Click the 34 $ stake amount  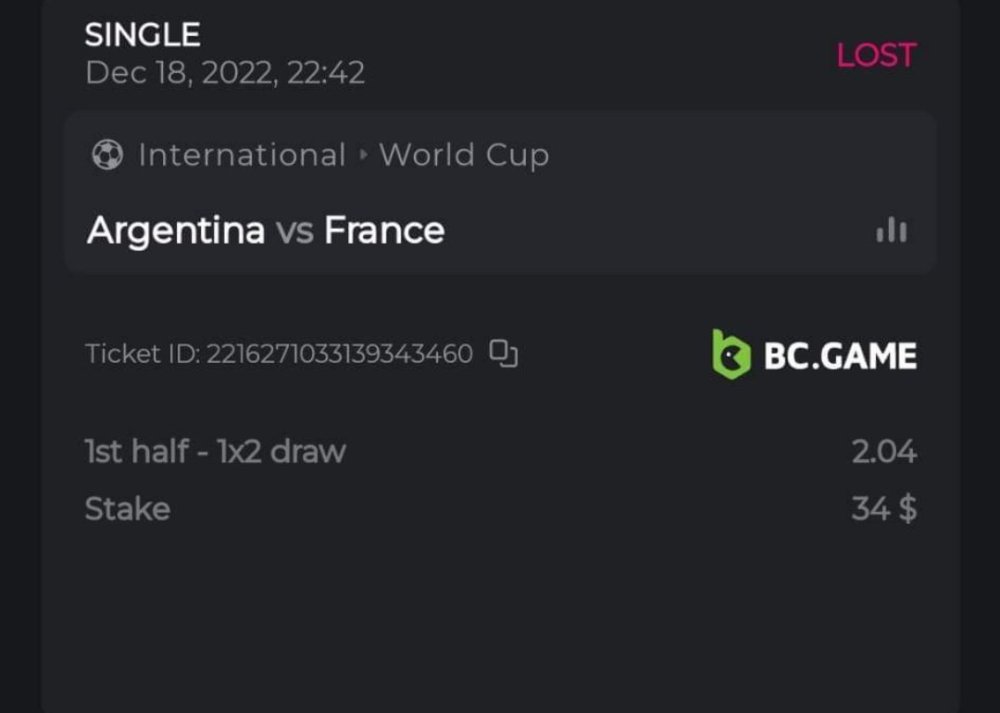tap(884, 509)
